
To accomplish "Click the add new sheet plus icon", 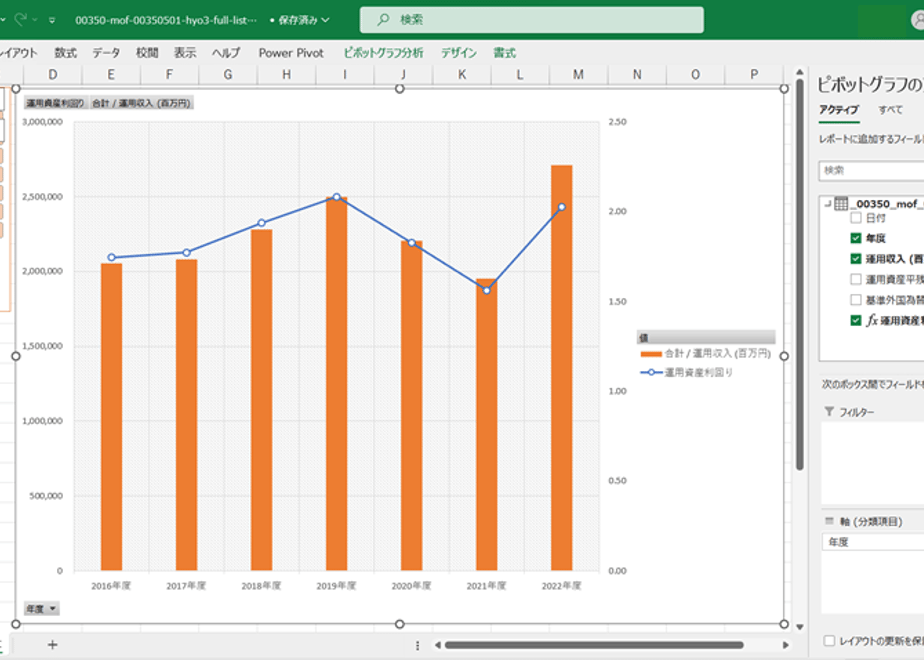I will point(52,645).
